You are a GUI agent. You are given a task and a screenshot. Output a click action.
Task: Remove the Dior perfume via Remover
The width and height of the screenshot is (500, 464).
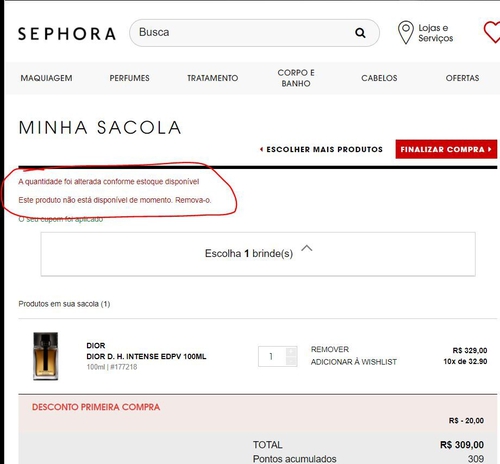click(x=330, y=349)
